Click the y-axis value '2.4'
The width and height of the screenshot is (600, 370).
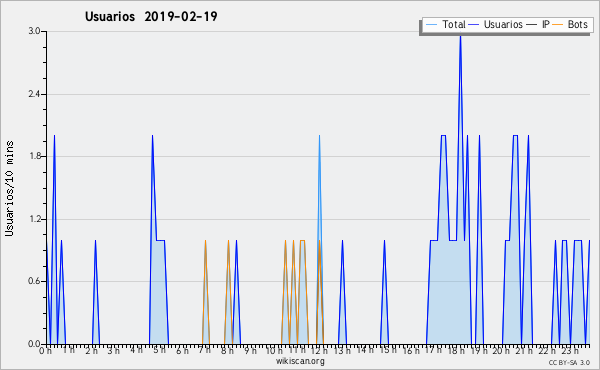coord(34,94)
